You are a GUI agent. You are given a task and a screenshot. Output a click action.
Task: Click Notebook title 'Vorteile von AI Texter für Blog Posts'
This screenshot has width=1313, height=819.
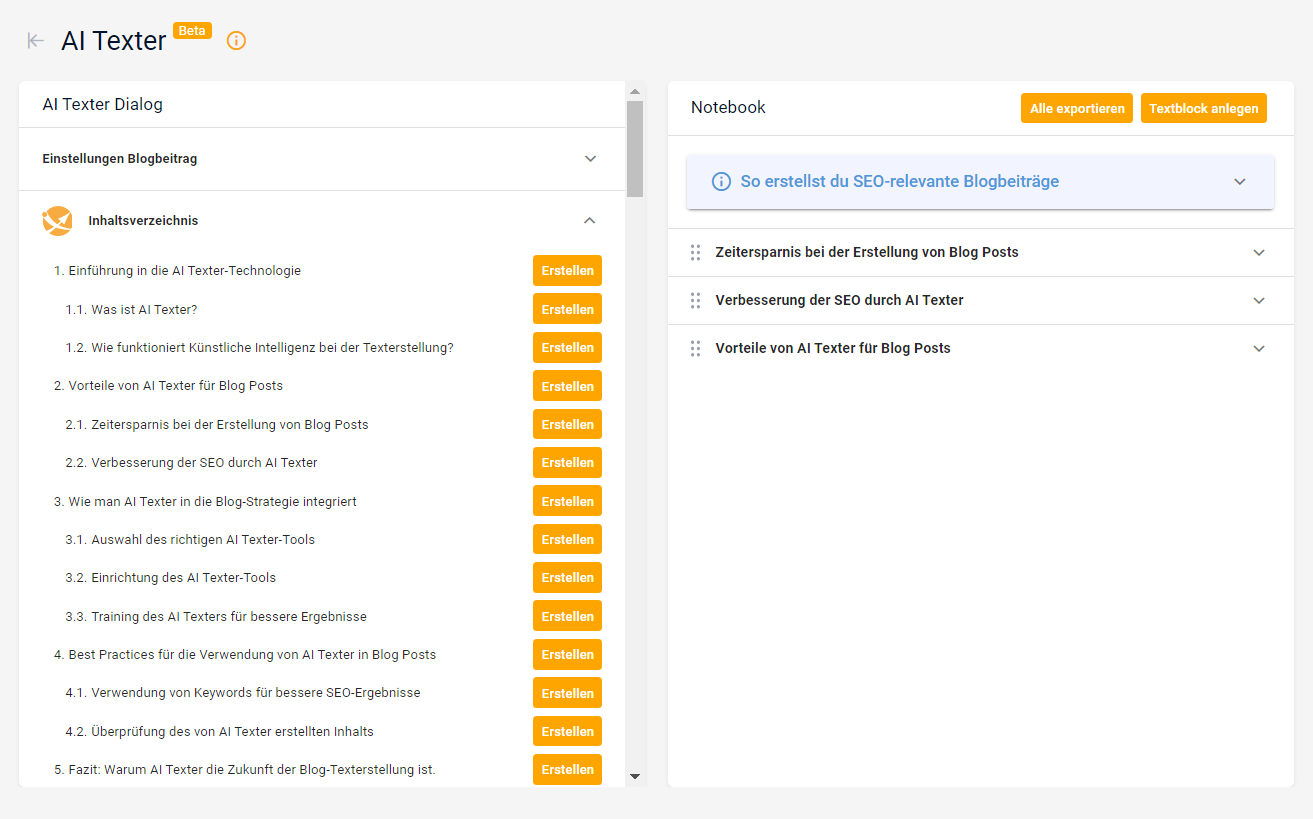point(833,349)
